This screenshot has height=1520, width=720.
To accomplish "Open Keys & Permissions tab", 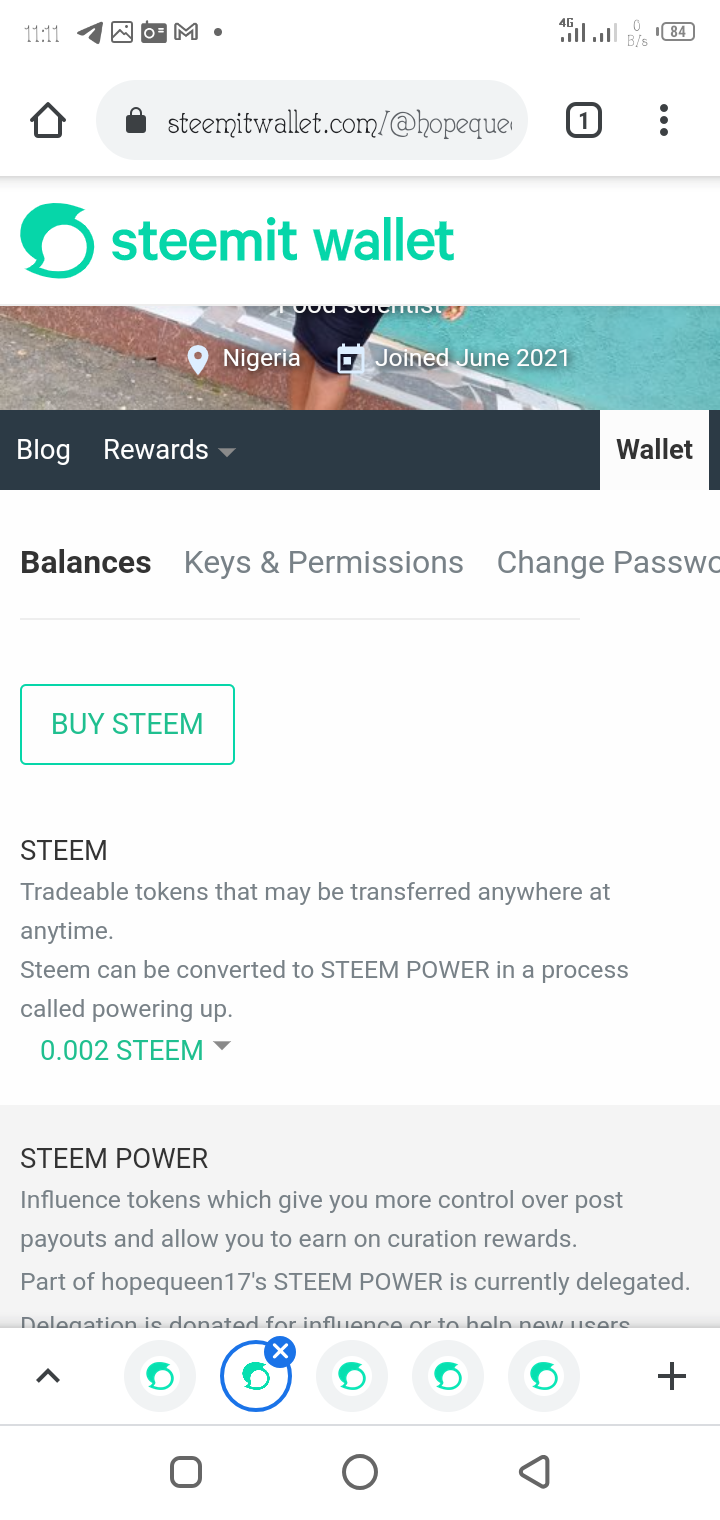I will tap(324, 563).
